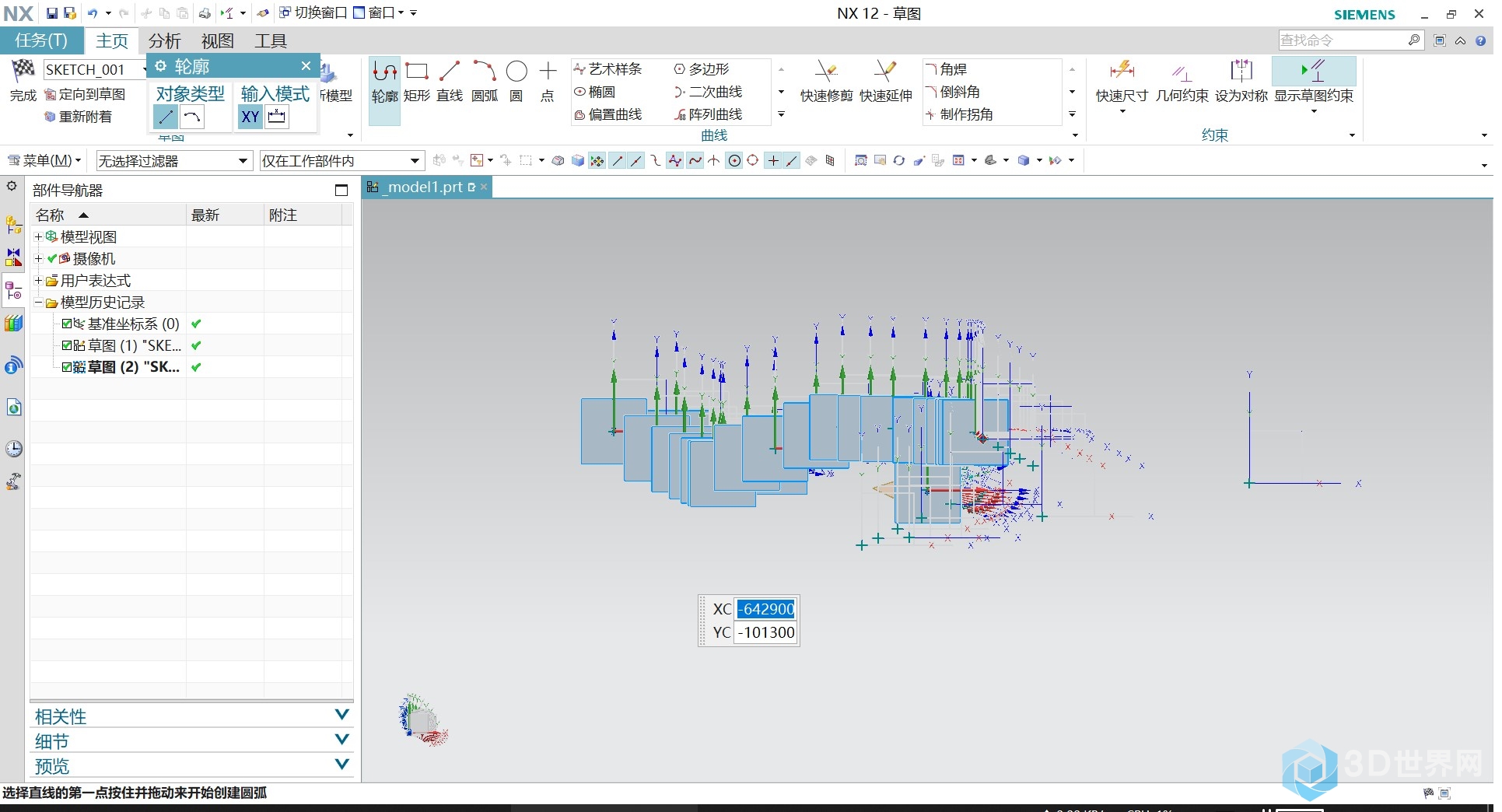The width and height of the screenshot is (1502, 812).
Task: Open the Rapid Dimension (快速尺寸) tool
Action: point(1122,82)
